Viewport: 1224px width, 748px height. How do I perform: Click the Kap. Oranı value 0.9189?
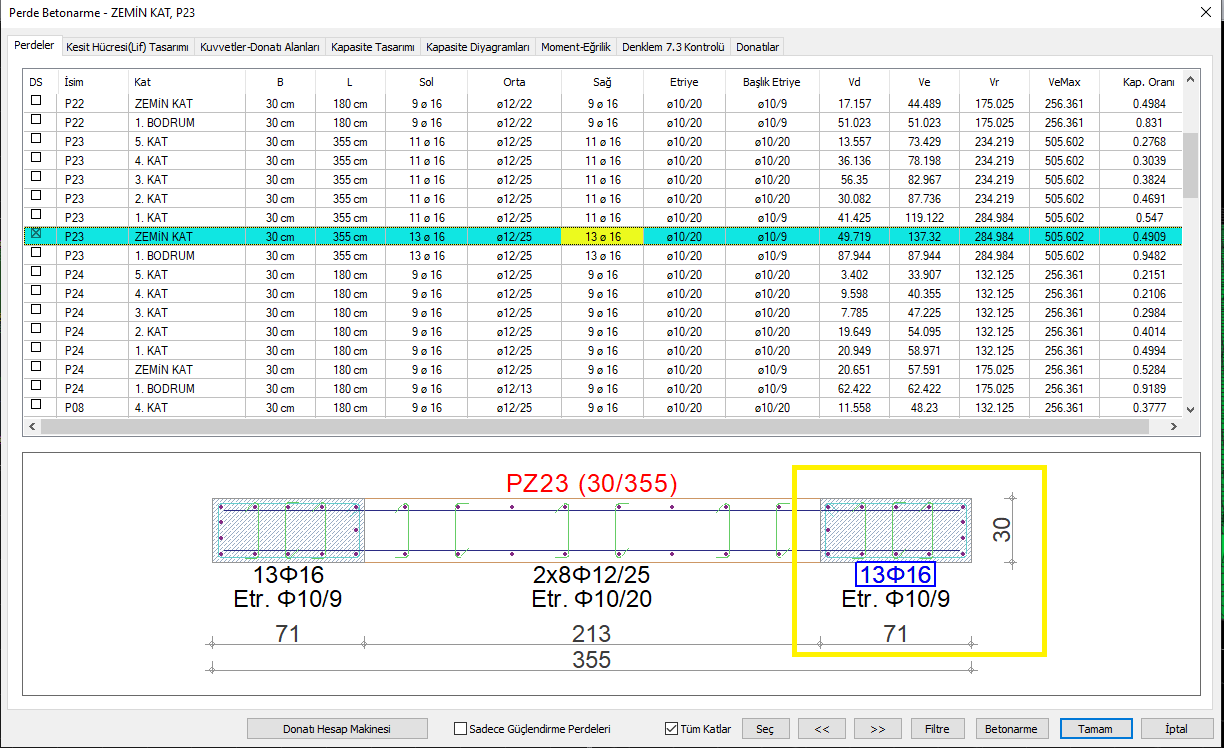[1150, 389]
